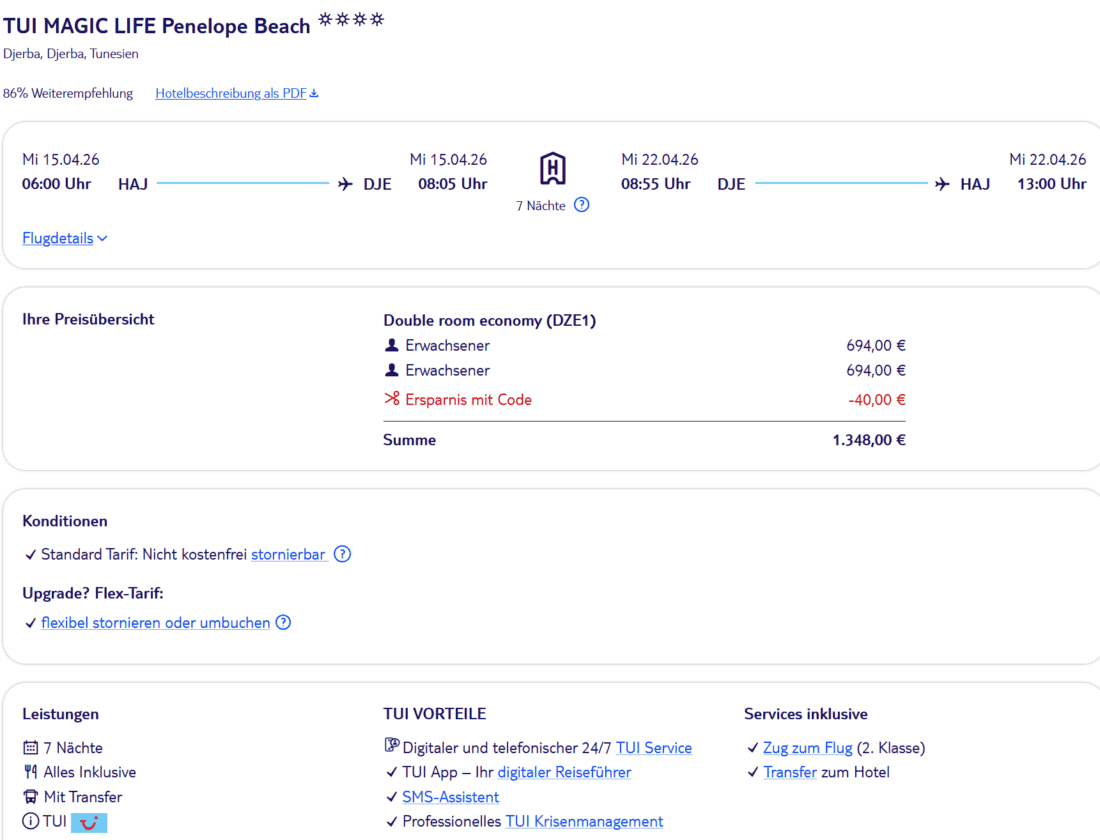
Task: Click the TUI smile logo
Action: coord(89,822)
